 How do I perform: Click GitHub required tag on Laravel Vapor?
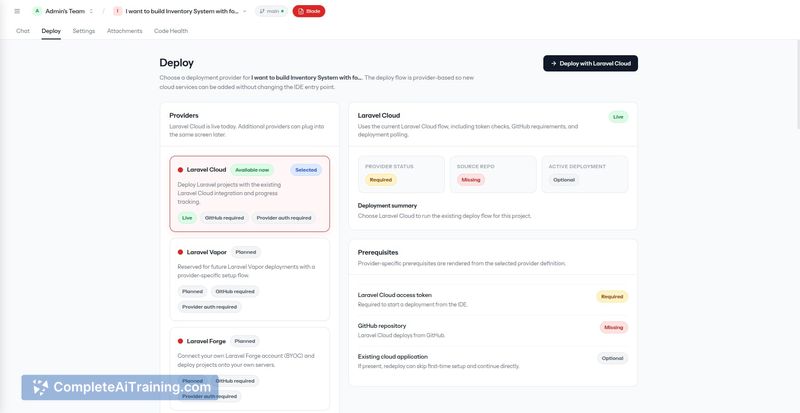[x=235, y=291]
